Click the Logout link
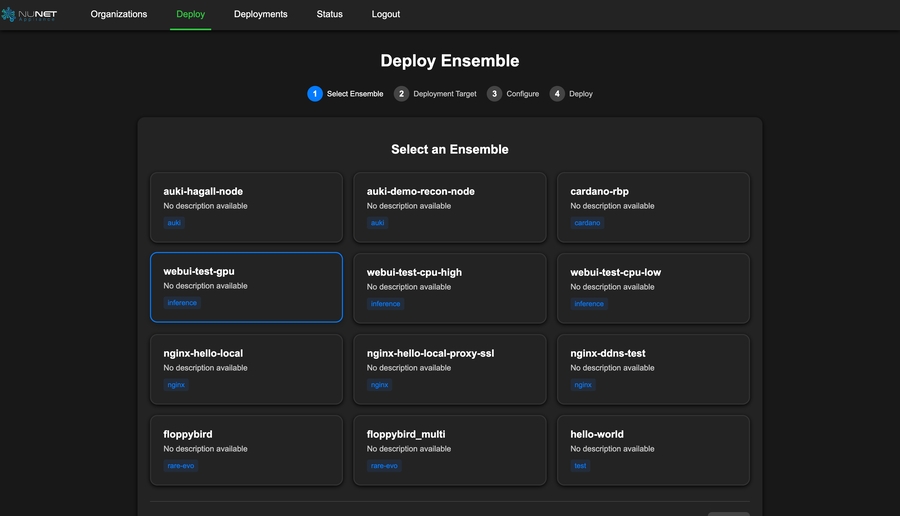 pyautogui.click(x=385, y=14)
